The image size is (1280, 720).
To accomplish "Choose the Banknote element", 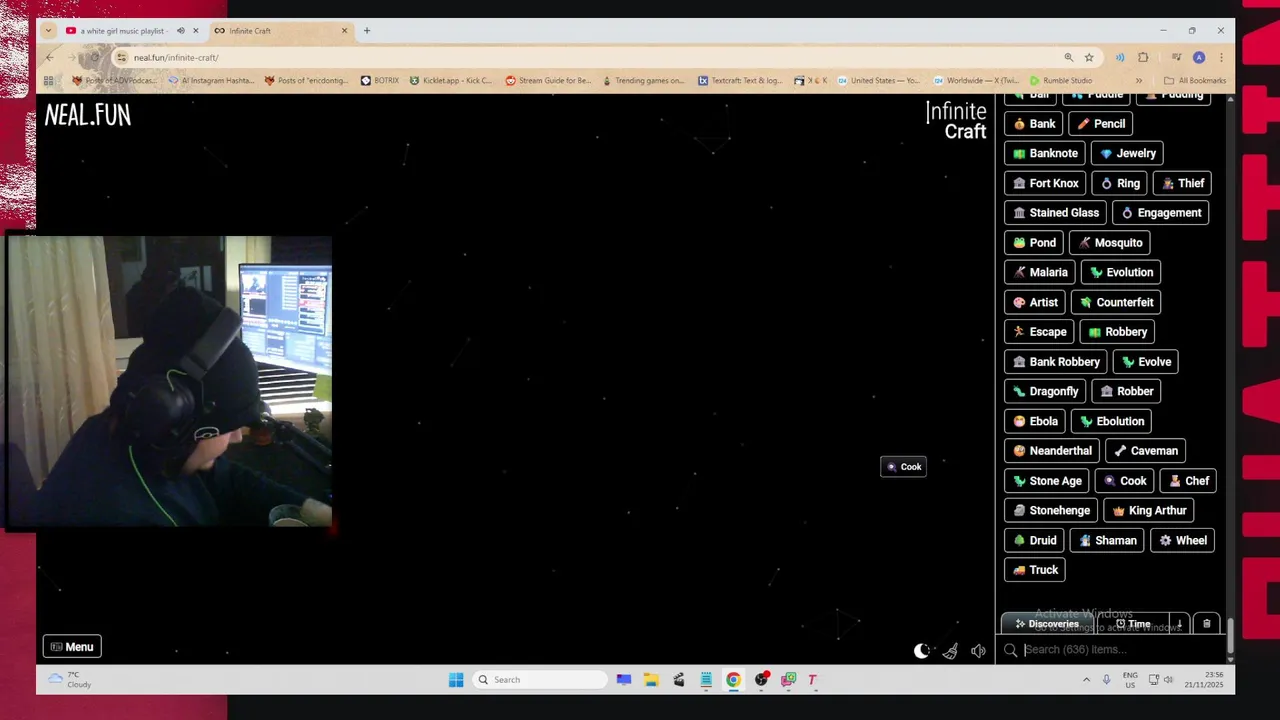I will (1045, 154).
